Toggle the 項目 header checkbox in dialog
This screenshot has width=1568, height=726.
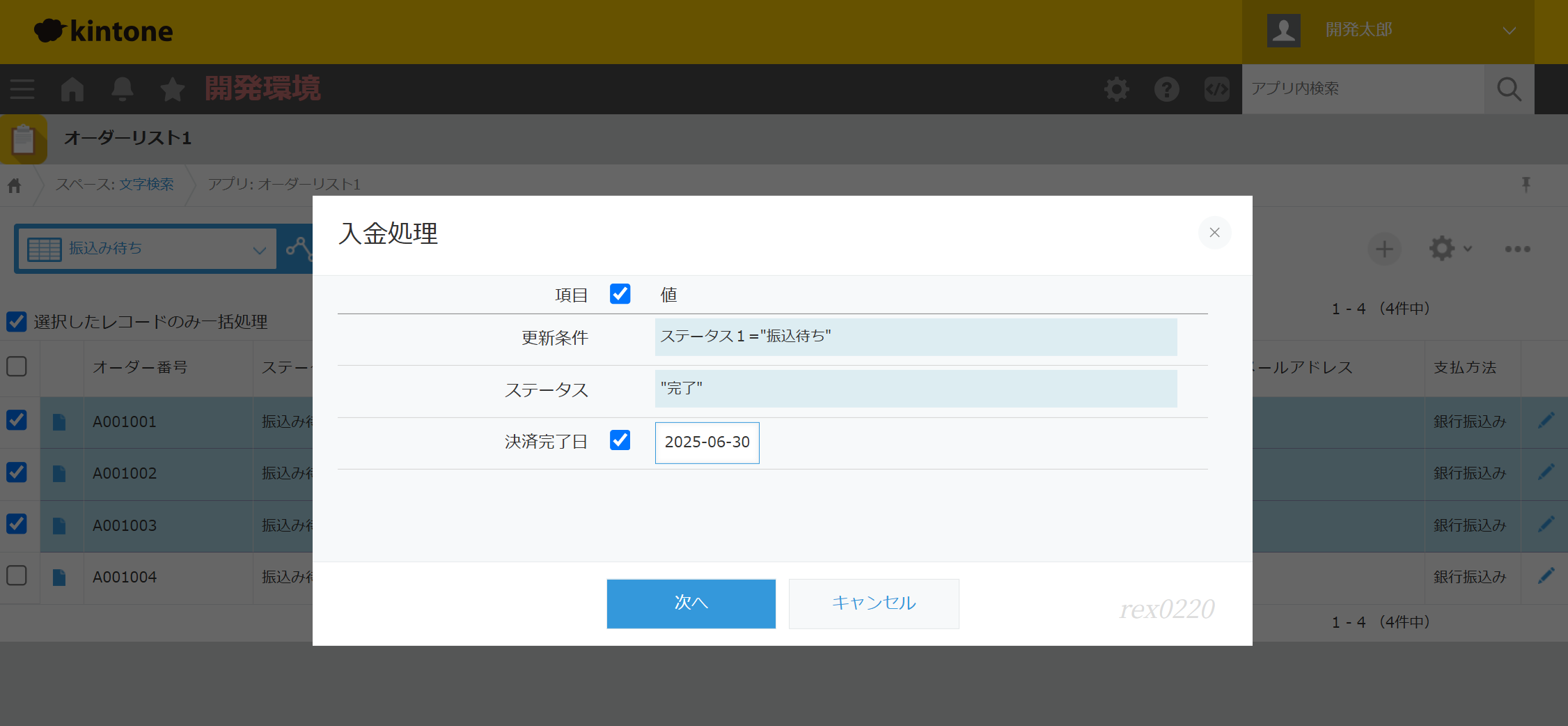(620, 294)
